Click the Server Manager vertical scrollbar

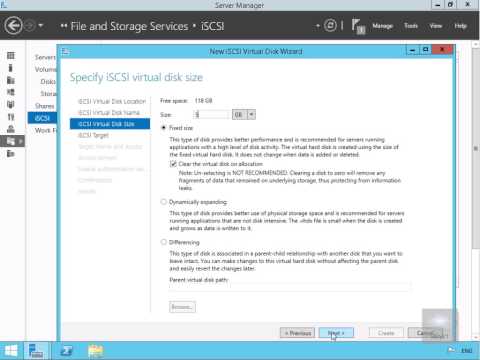pyautogui.click(x=476, y=148)
